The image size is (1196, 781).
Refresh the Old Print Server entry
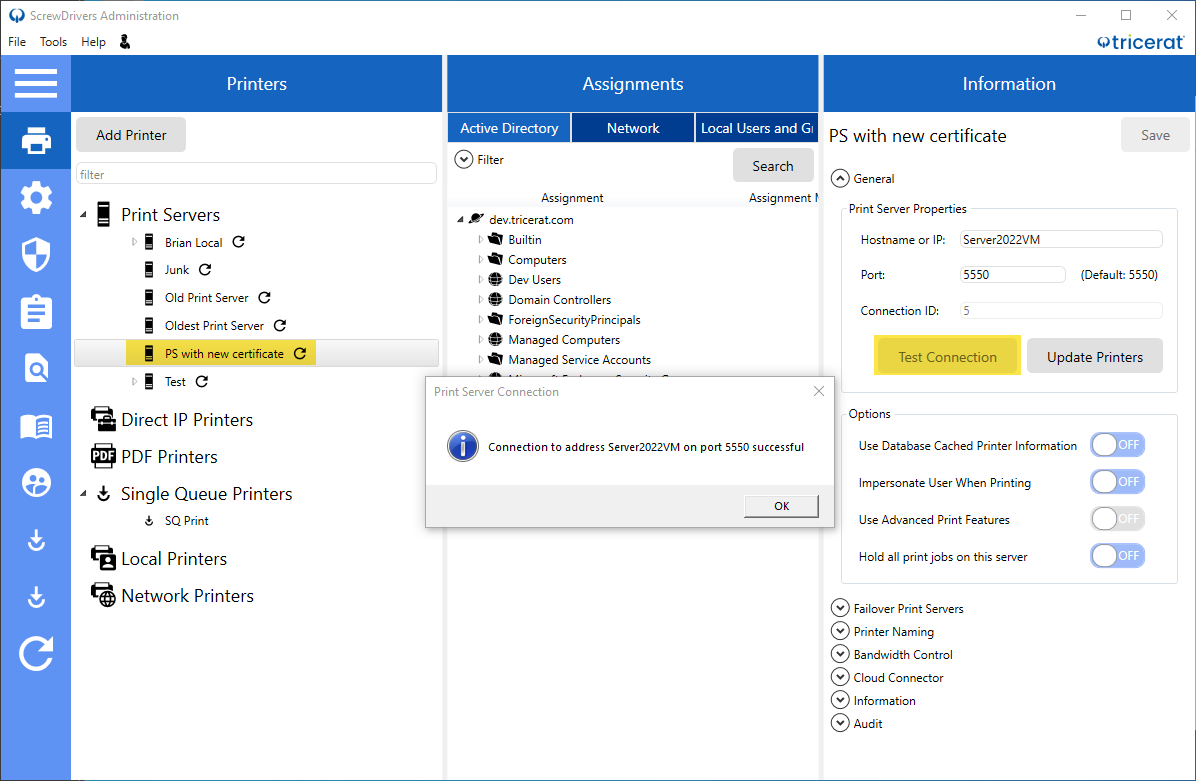(x=264, y=298)
